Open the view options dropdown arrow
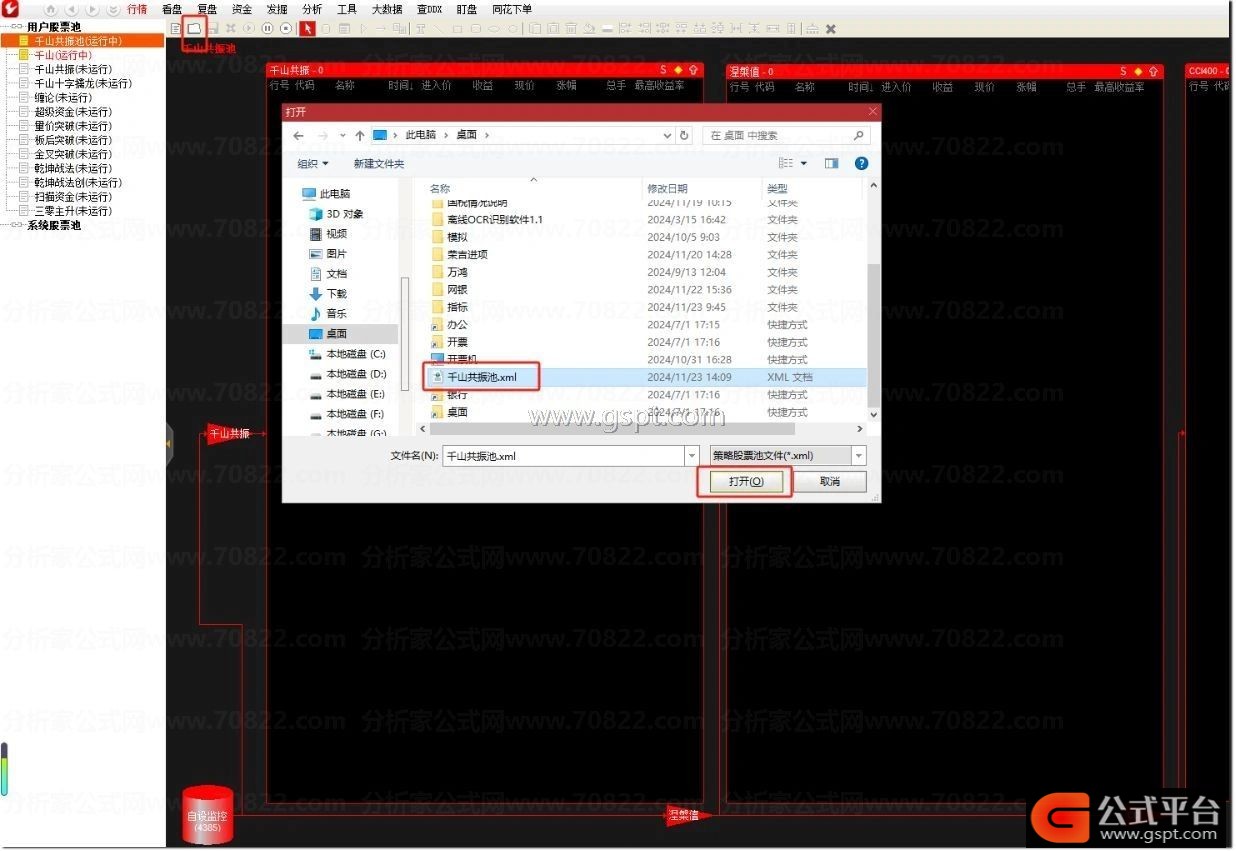This screenshot has height=851, width=1236. click(x=803, y=163)
